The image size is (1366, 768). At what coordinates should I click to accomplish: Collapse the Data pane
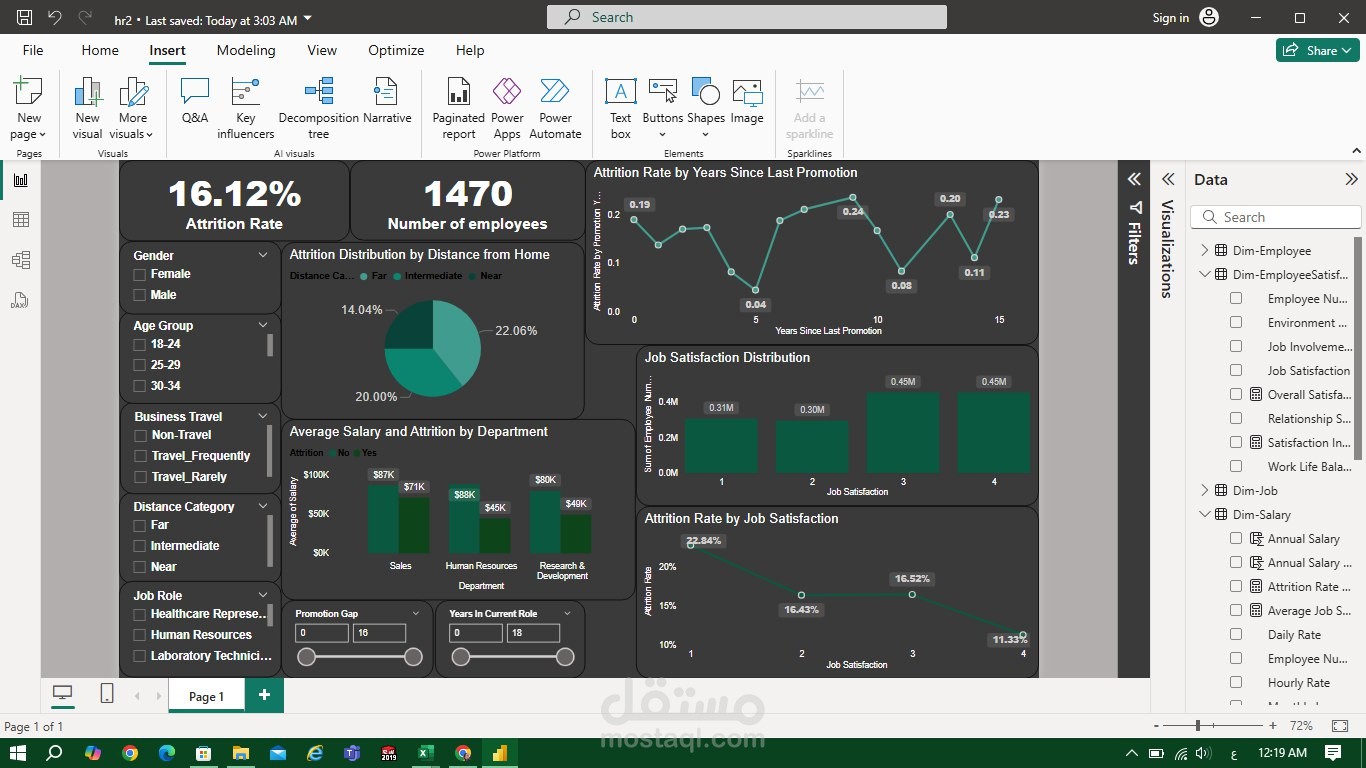[x=1351, y=179]
